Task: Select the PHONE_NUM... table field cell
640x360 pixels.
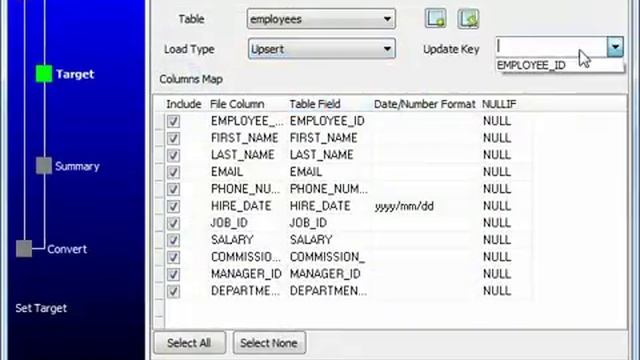Action: tap(329, 189)
